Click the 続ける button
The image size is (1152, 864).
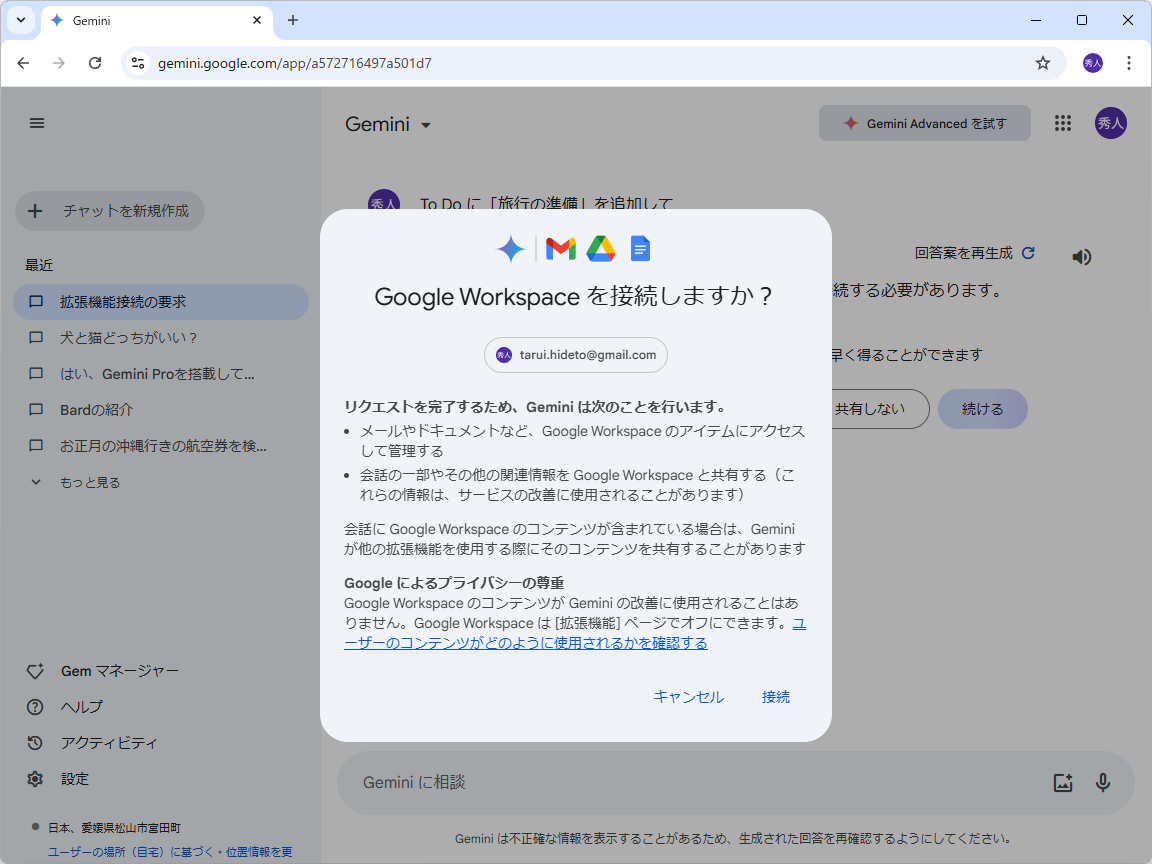click(x=982, y=409)
